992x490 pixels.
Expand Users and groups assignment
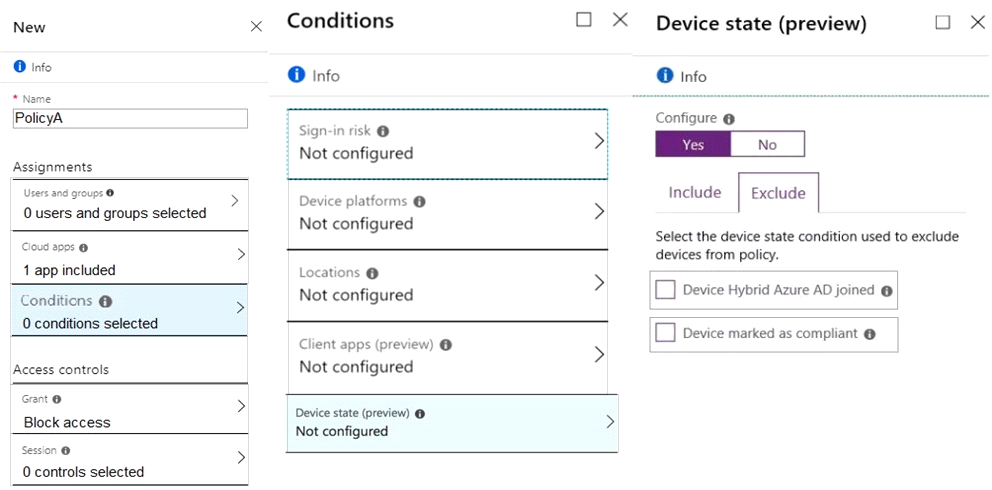[130, 204]
